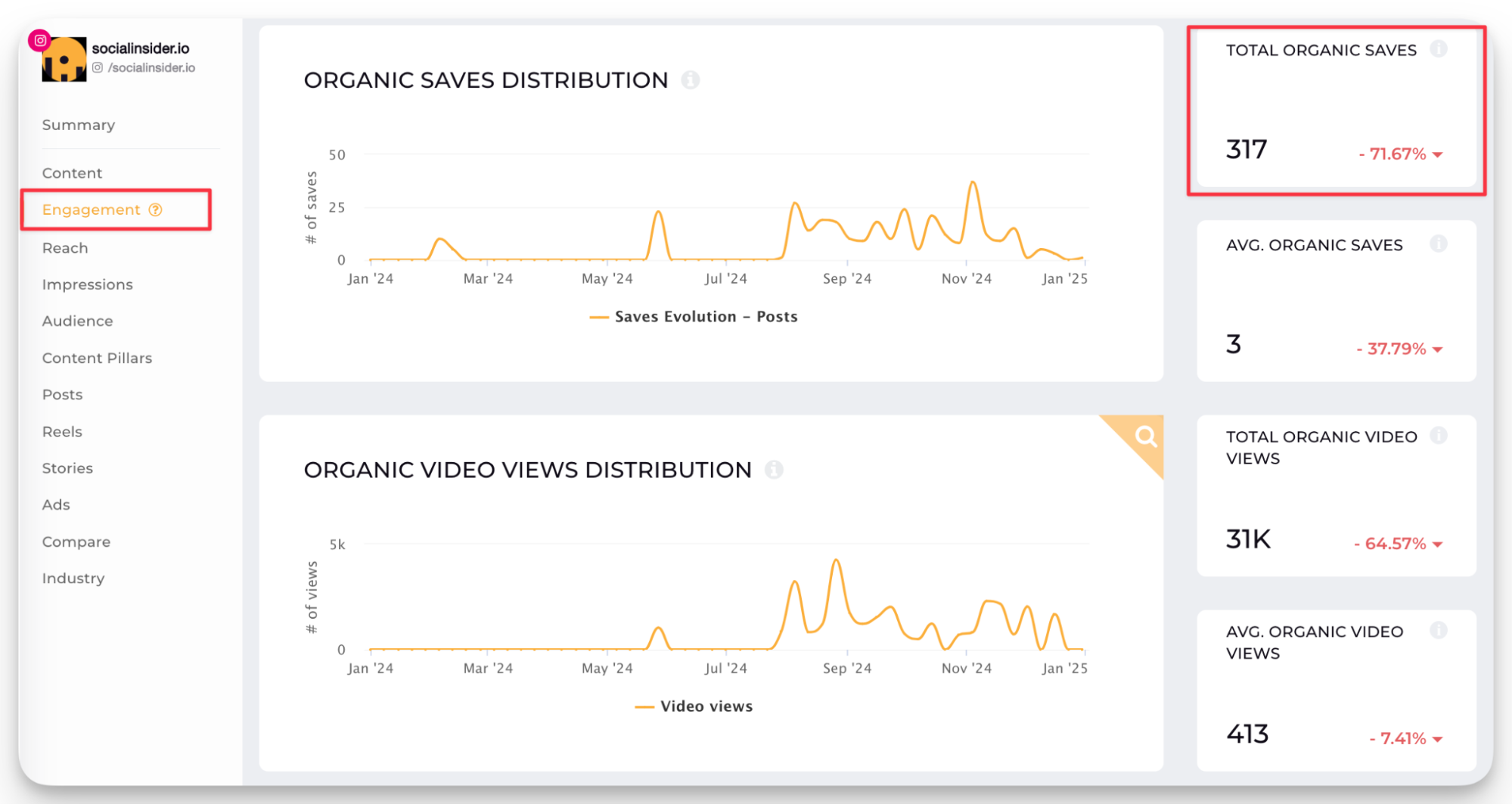Viewport: 1512px width, 804px height.
Task: Click info icon on Total Organic Saves card
Action: coord(1439,49)
